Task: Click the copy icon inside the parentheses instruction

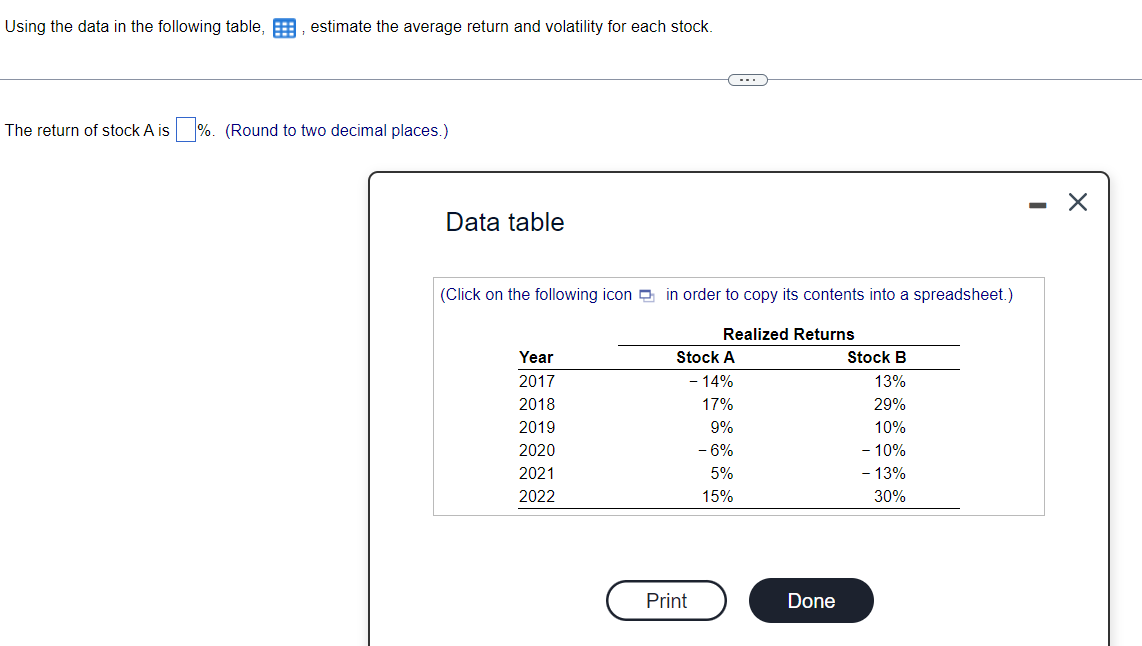Action: click(646, 295)
